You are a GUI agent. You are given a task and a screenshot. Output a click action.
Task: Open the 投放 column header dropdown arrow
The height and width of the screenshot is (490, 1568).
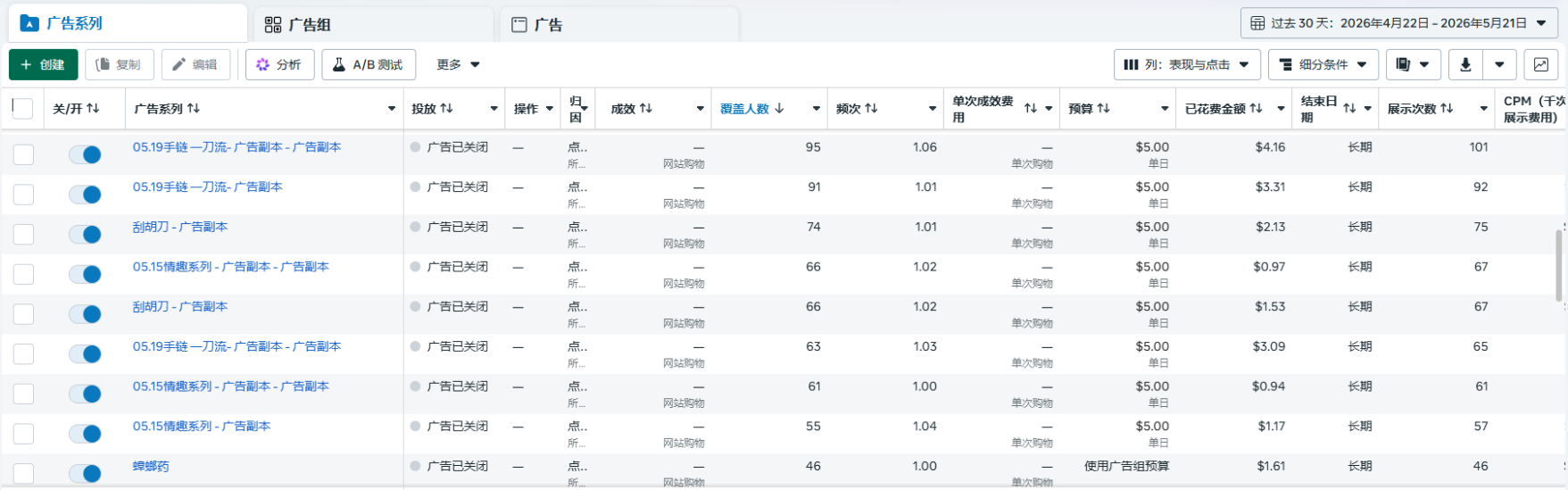(x=494, y=109)
